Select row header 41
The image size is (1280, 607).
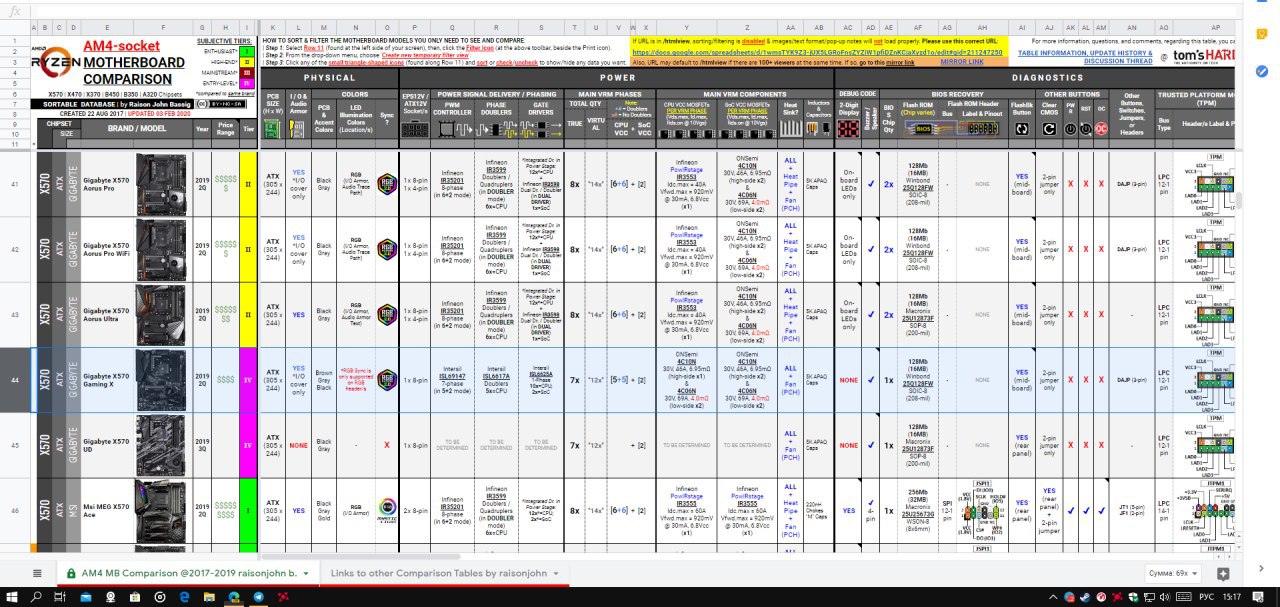tap(15, 184)
